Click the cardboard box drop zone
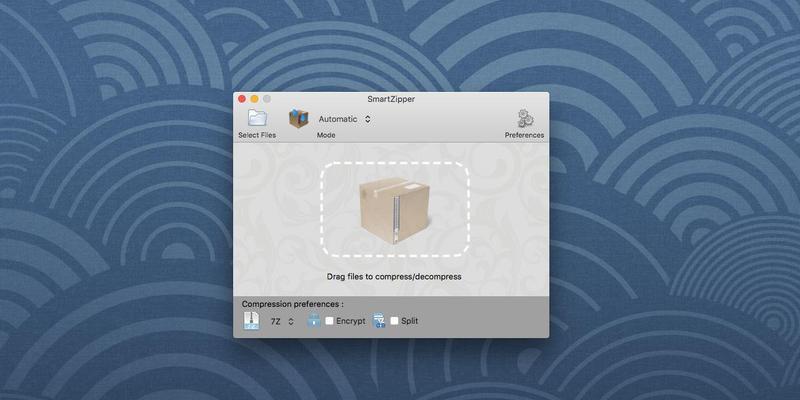The height and width of the screenshot is (400, 800). click(395, 210)
